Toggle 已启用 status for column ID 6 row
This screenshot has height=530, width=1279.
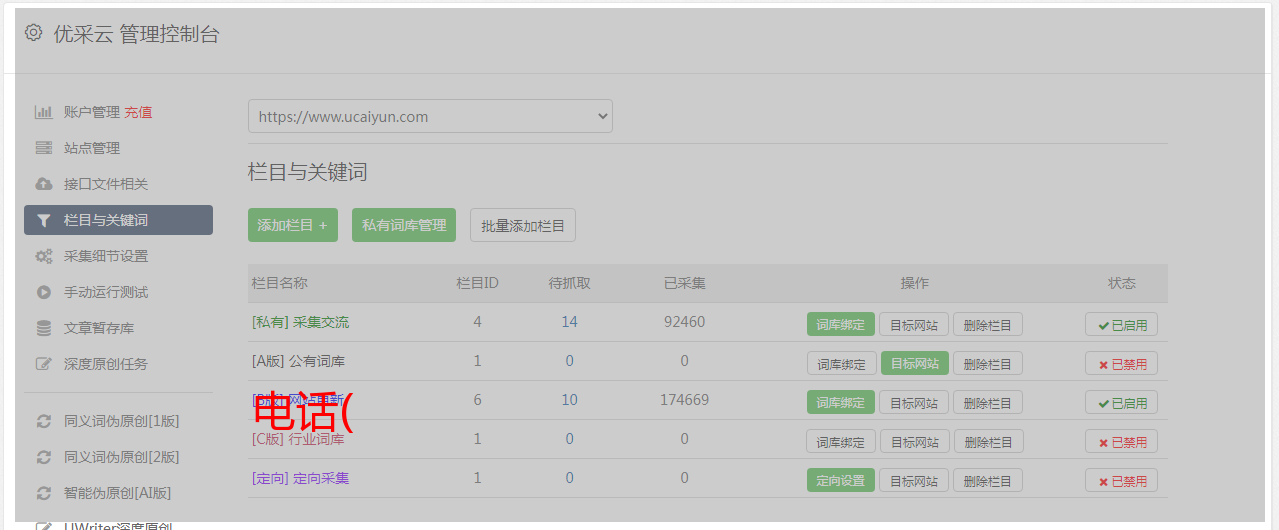[x=1121, y=402]
